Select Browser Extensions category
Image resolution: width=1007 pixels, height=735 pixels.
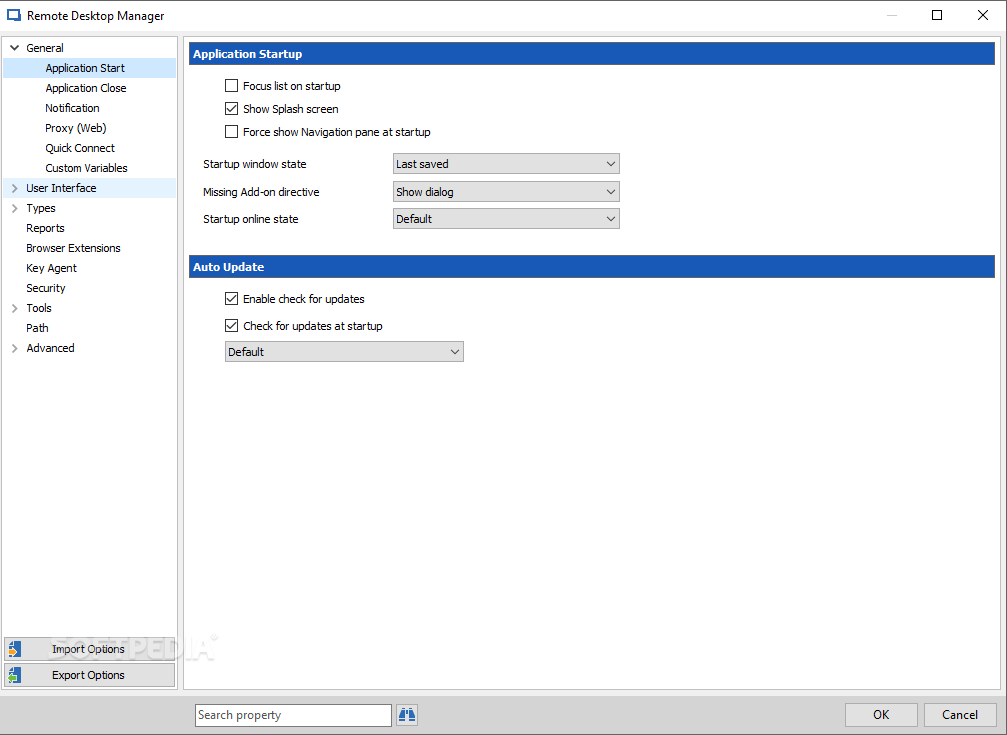click(x=73, y=247)
